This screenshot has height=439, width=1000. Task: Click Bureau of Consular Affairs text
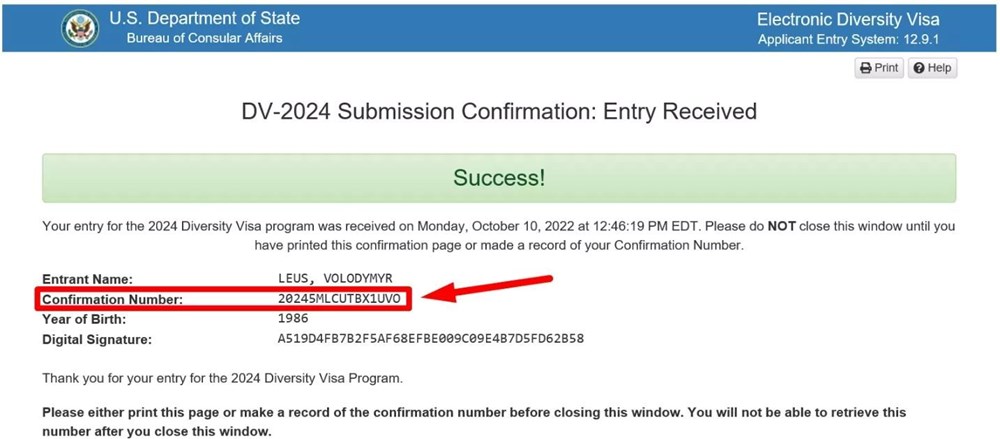tap(204, 38)
